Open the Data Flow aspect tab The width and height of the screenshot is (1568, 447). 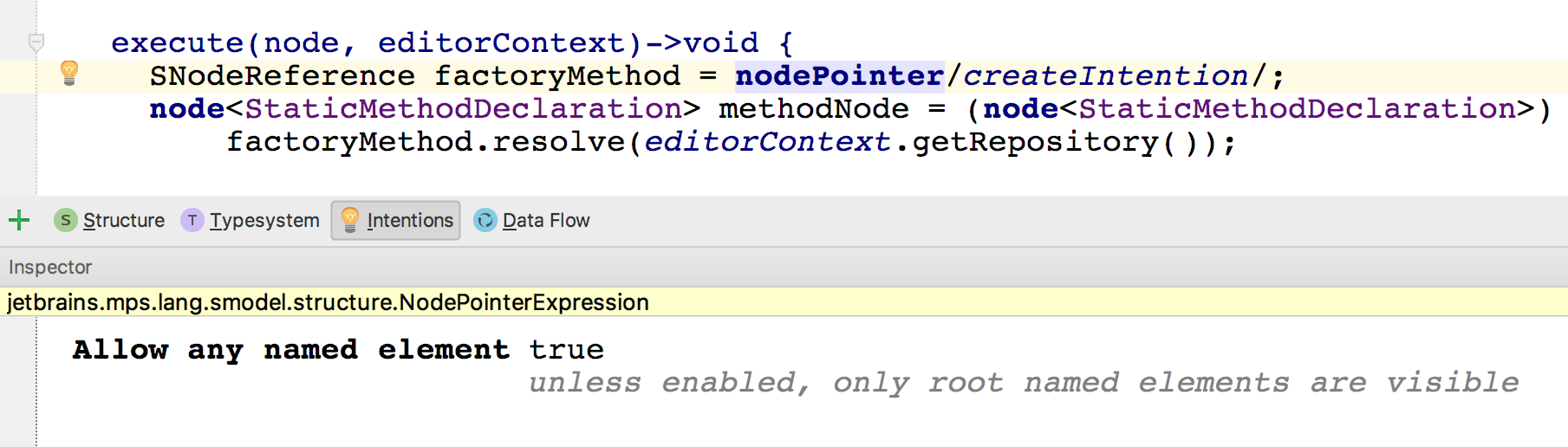click(532, 220)
